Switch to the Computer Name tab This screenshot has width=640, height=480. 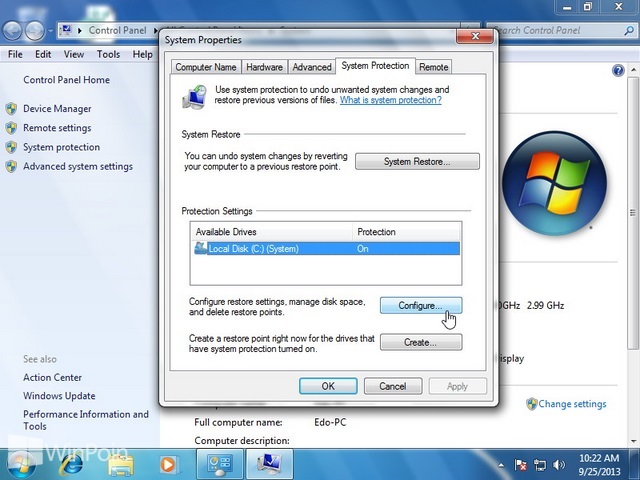[x=206, y=67]
